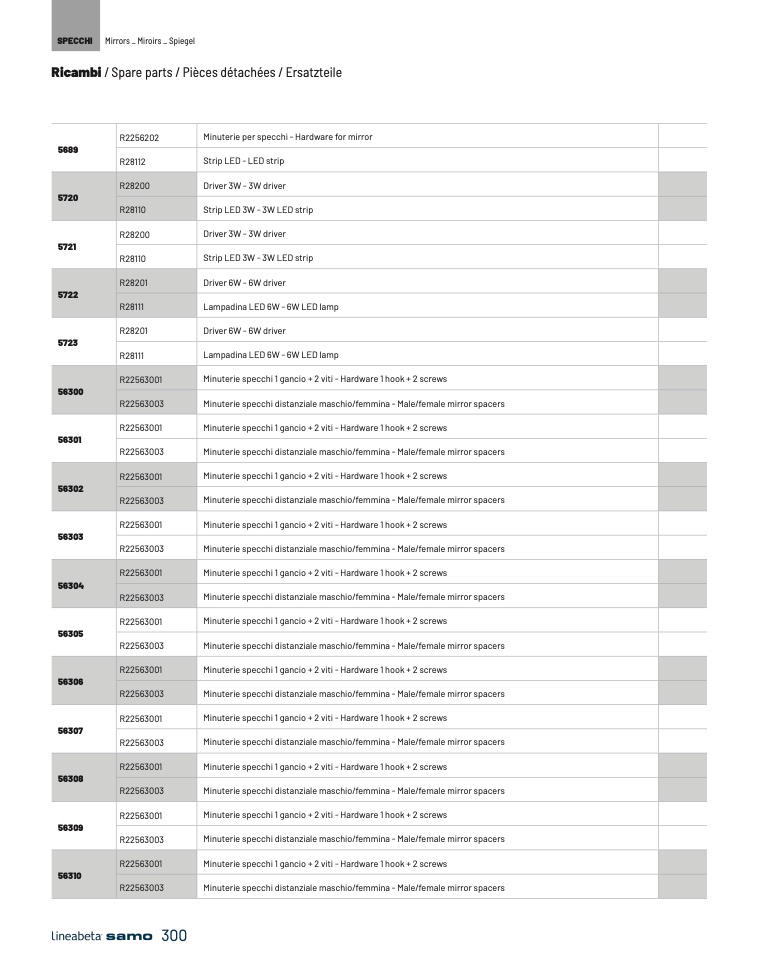This screenshot has height=968, width=758.
Task: Select product code 5689
Action: point(68,149)
